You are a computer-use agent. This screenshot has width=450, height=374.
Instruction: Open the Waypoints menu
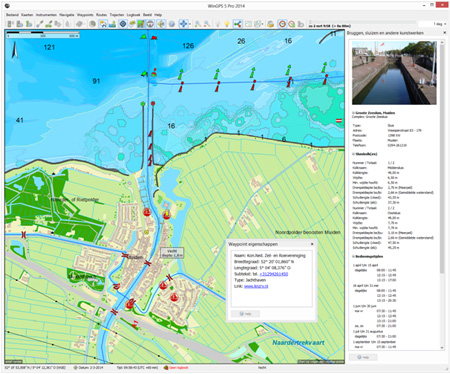[x=85, y=15]
